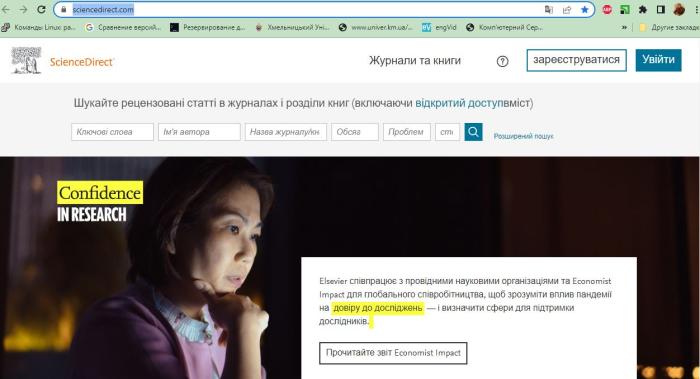The width and height of the screenshot is (700, 379).
Task: Follow the highlighted 'довіру до досліджень' link
Action: click(x=378, y=308)
